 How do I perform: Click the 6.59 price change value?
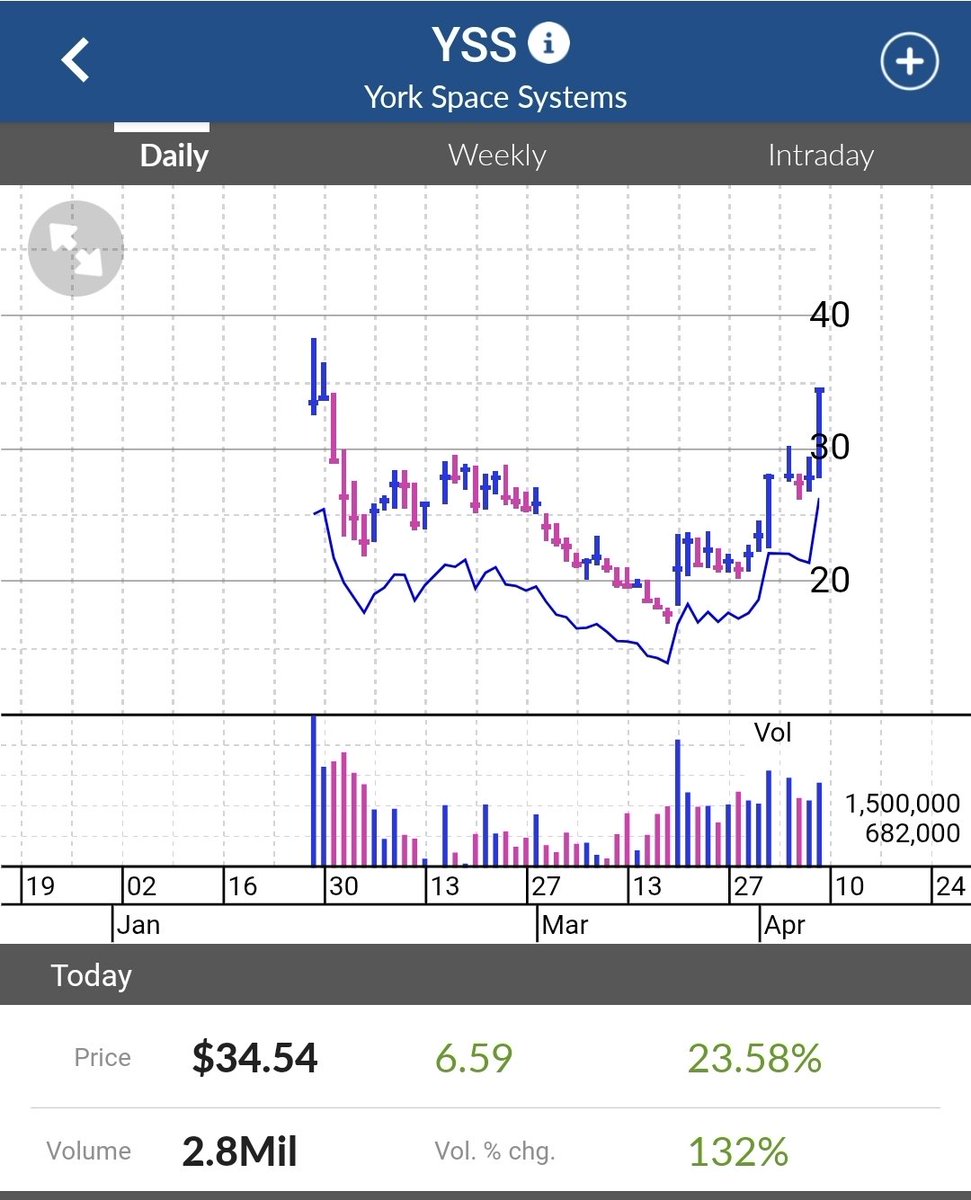474,1057
